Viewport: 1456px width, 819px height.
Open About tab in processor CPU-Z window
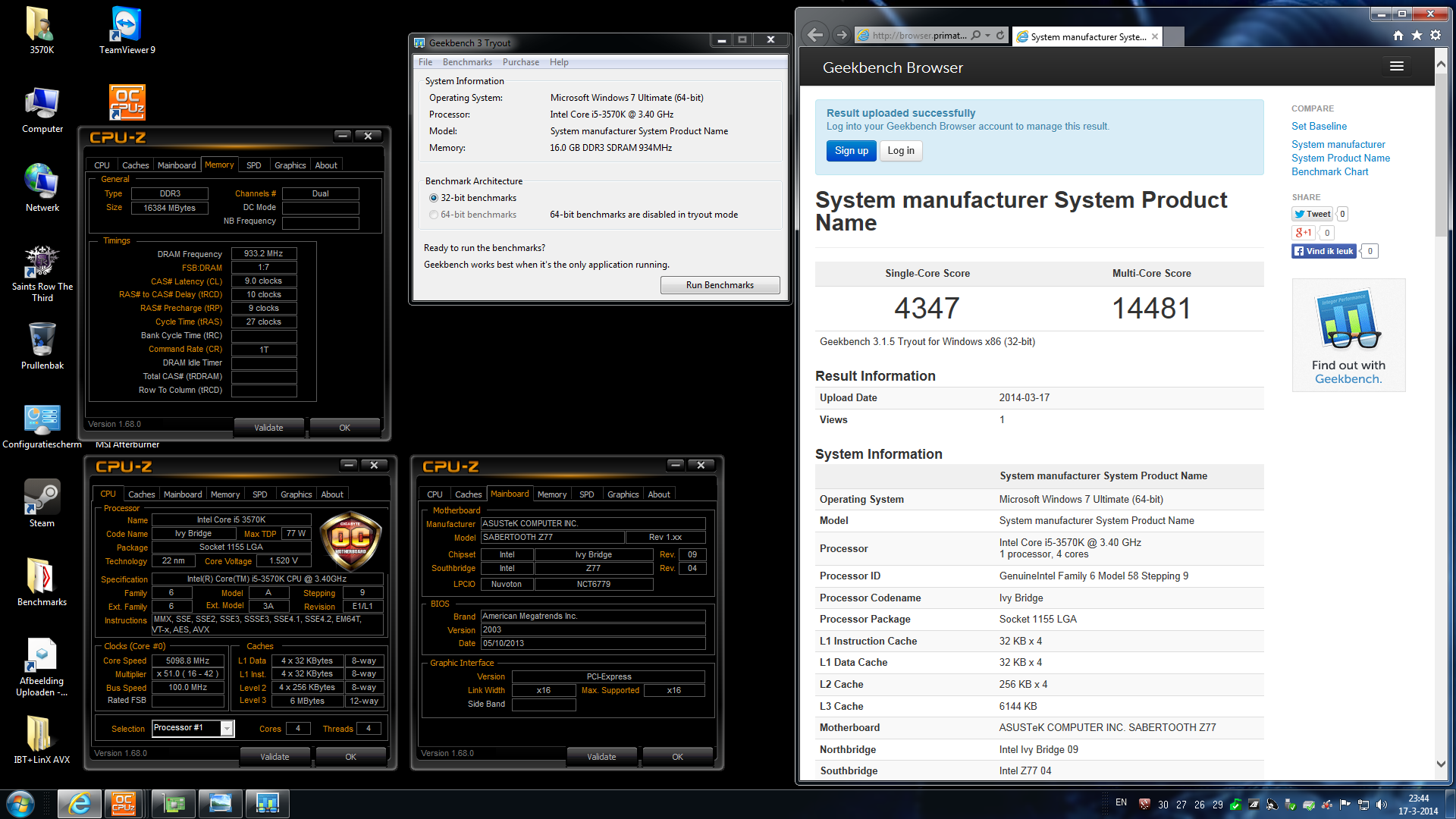point(332,494)
